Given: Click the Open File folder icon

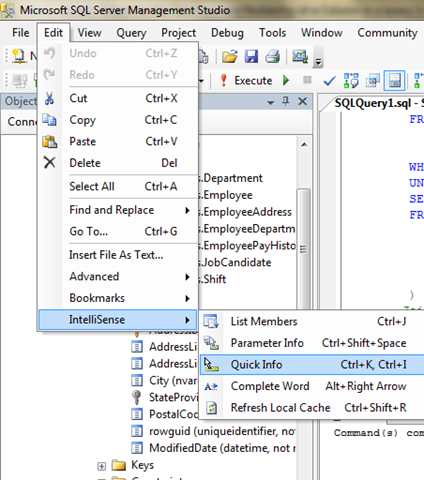Looking at the screenshot, I should [x=230, y=56].
